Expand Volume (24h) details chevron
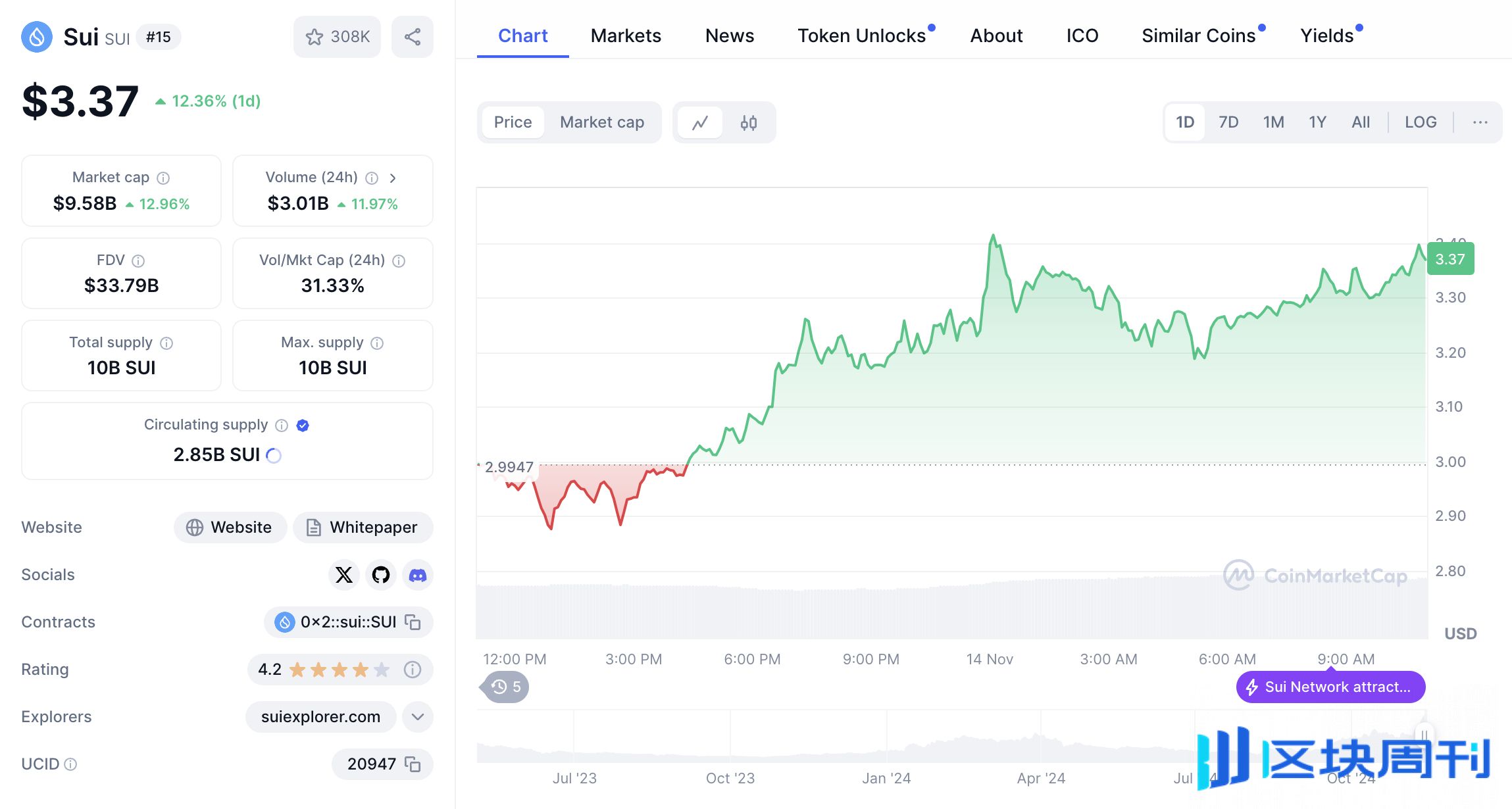Screen dimensions: 1512x809 coord(393,178)
